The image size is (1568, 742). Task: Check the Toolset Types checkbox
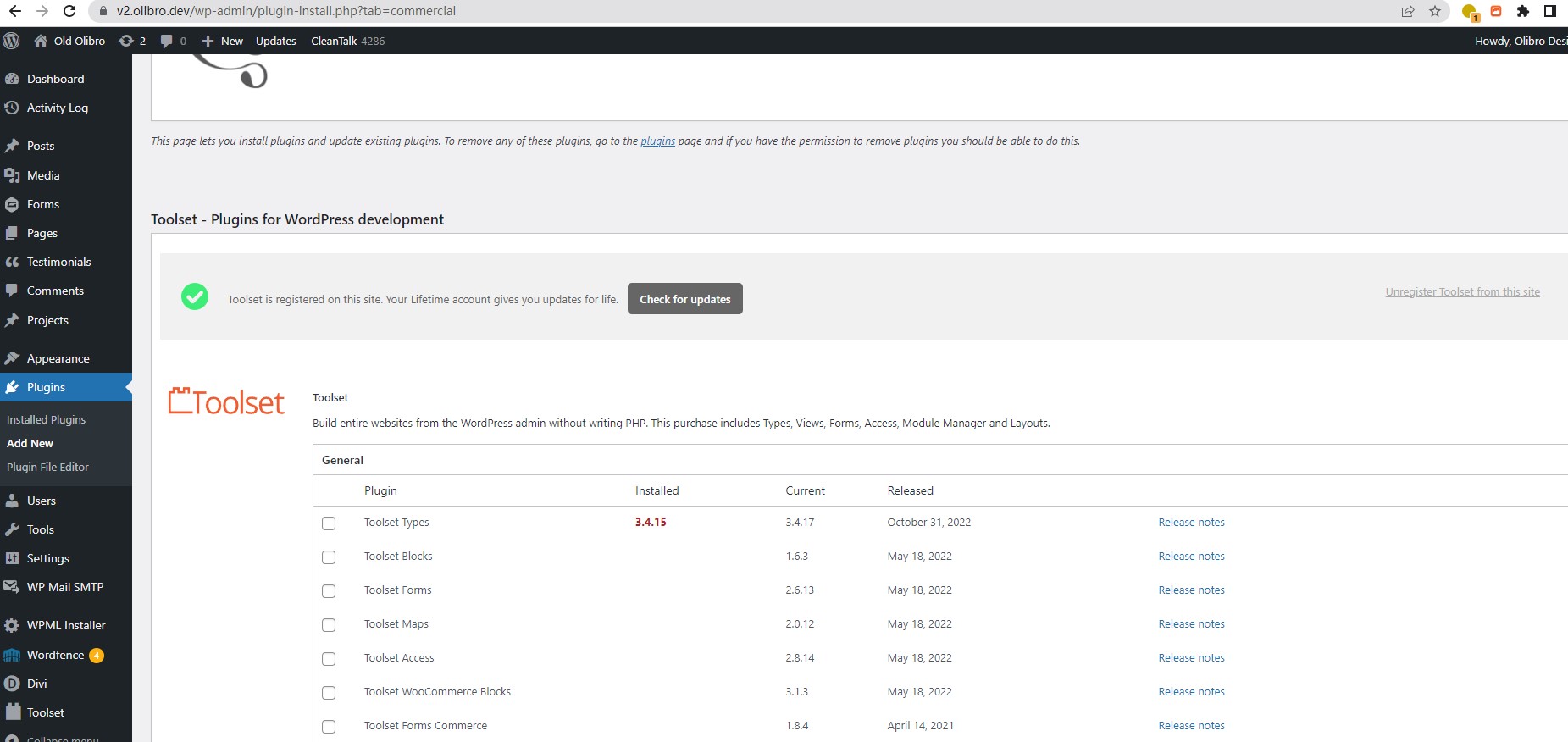click(329, 523)
